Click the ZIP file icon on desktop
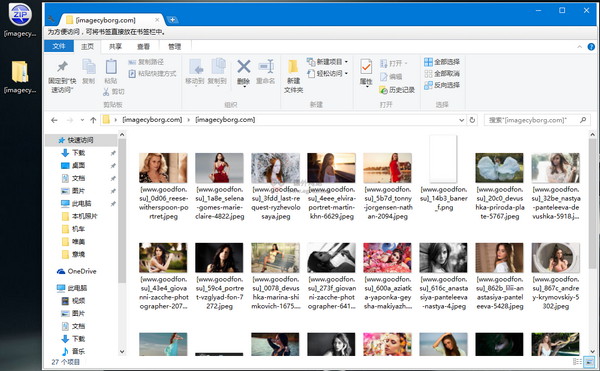Image resolution: width=600 pixels, height=371 pixels. (x=20, y=15)
